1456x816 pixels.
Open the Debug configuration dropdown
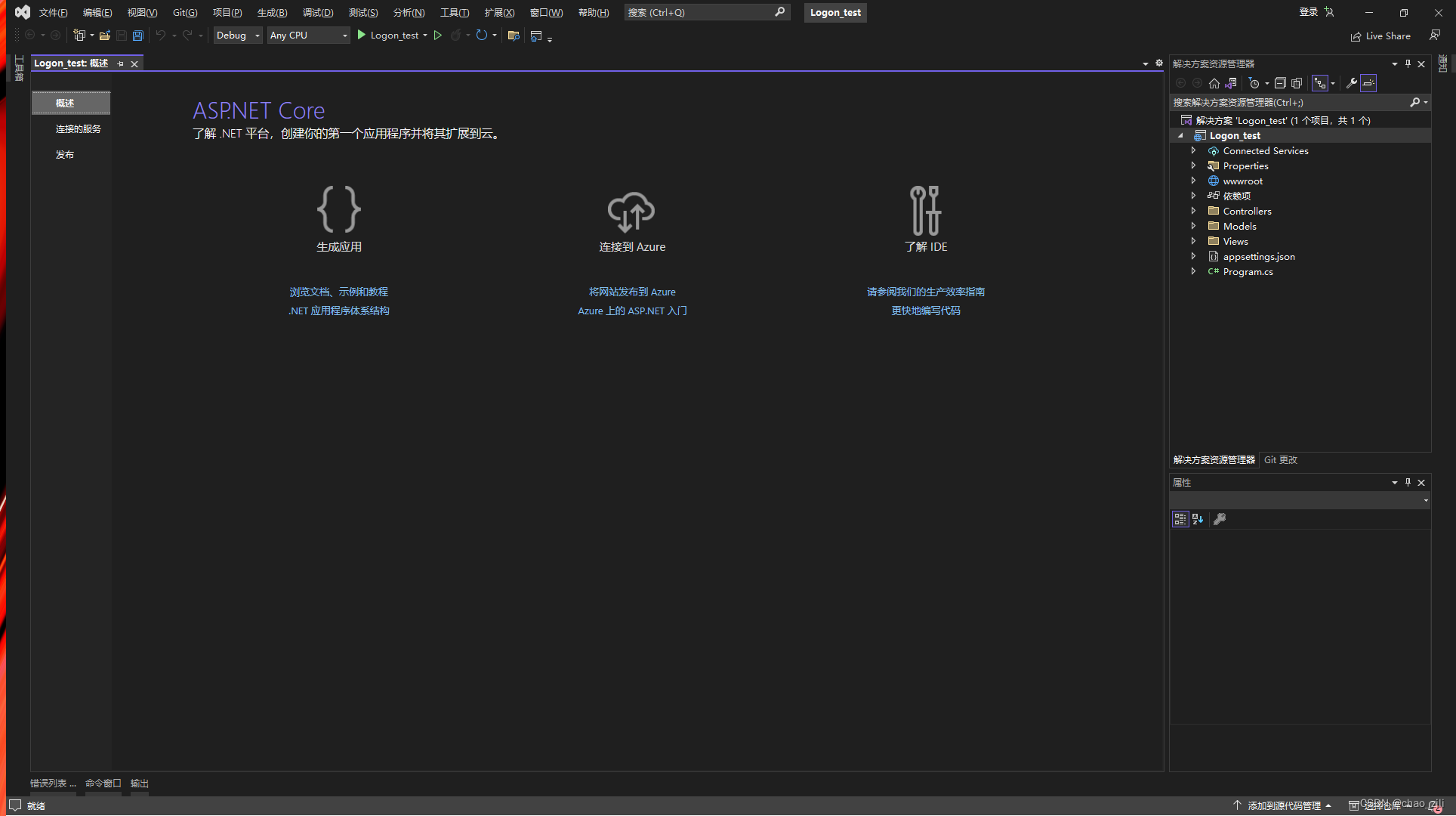click(x=237, y=36)
